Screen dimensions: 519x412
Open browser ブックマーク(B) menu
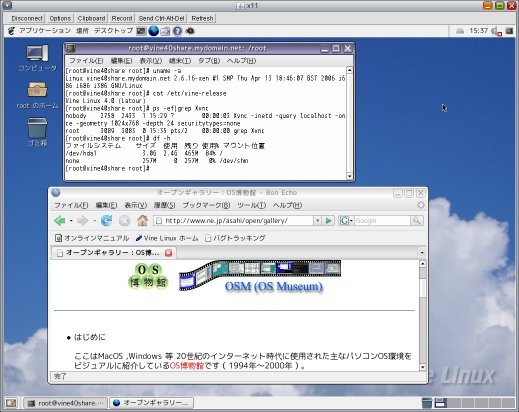click(206, 205)
